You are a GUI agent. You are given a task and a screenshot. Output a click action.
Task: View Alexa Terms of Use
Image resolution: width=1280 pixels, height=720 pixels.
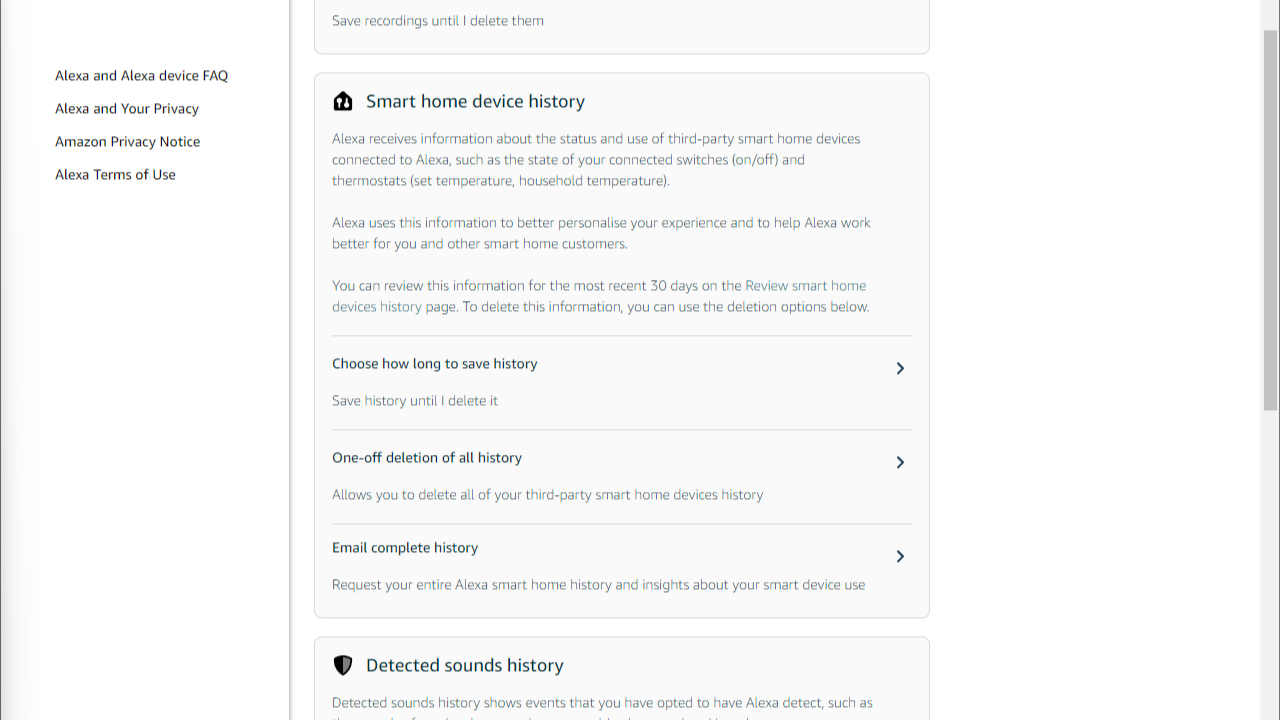[x=115, y=175]
